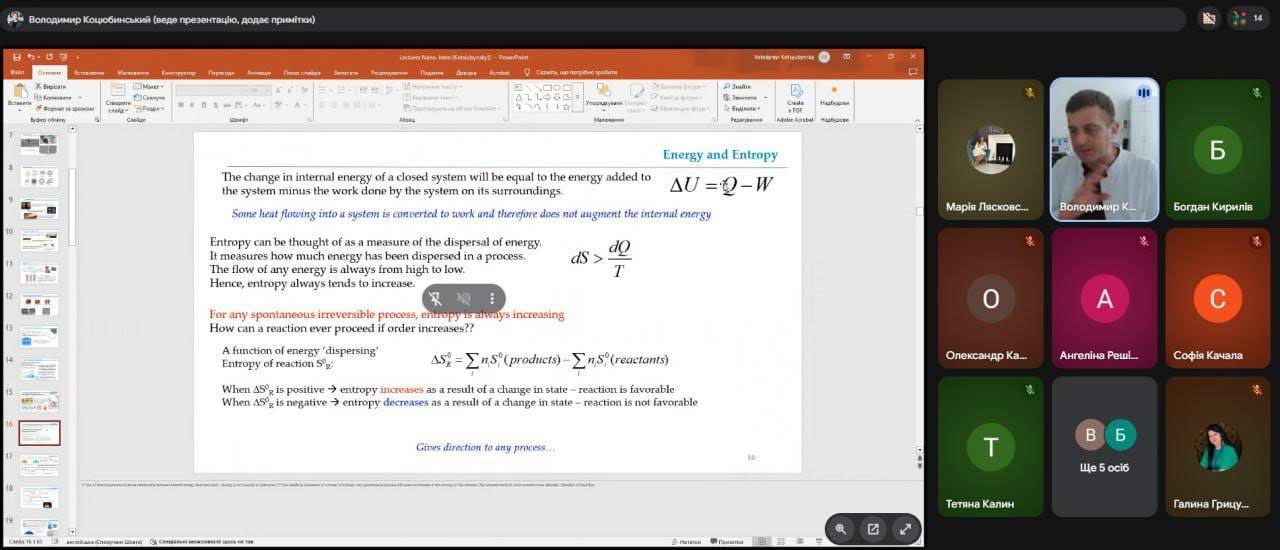Open more options three-dot on presentation overlay
Image resolution: width=1280 pixels, height=550 pixels.
pos(492,298)
